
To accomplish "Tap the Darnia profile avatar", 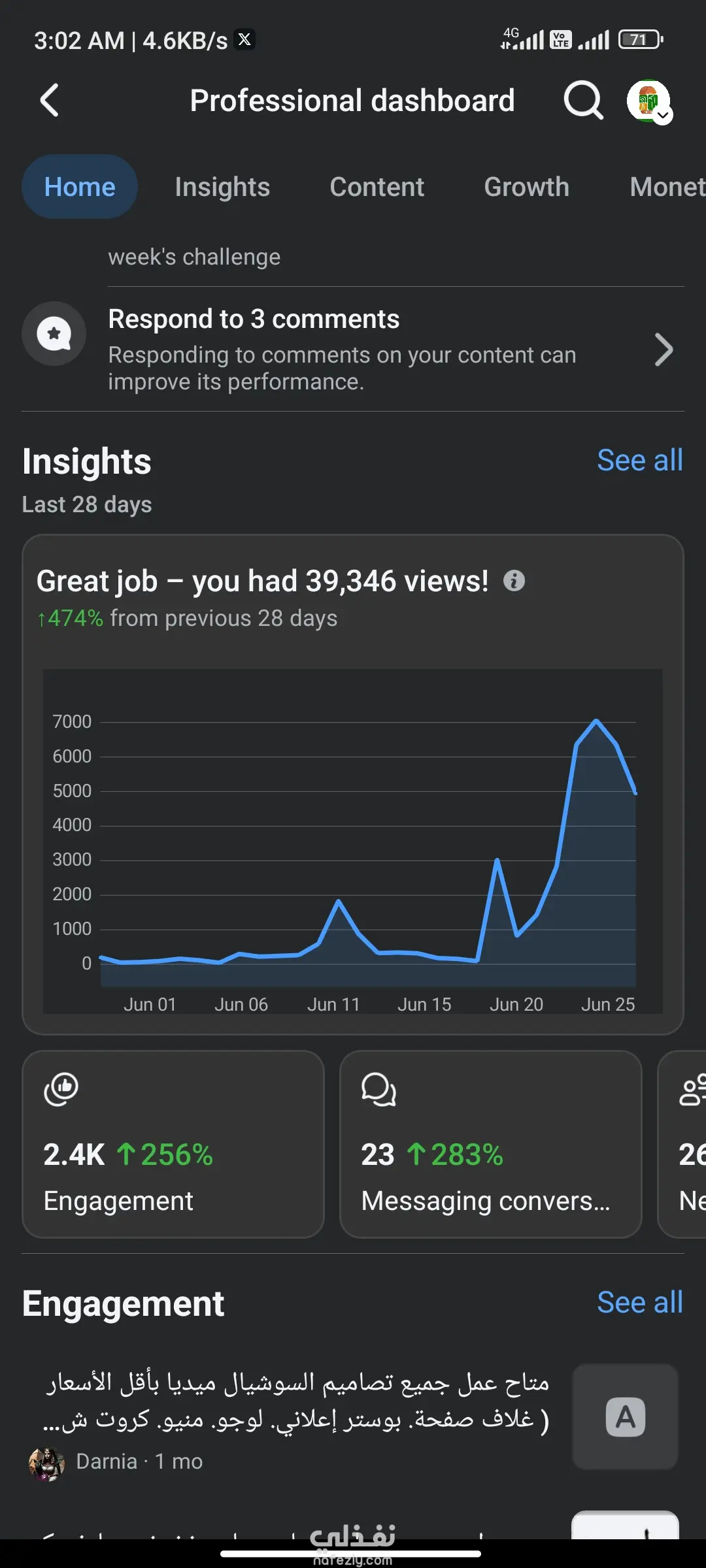I will [x=46, y=1462].
